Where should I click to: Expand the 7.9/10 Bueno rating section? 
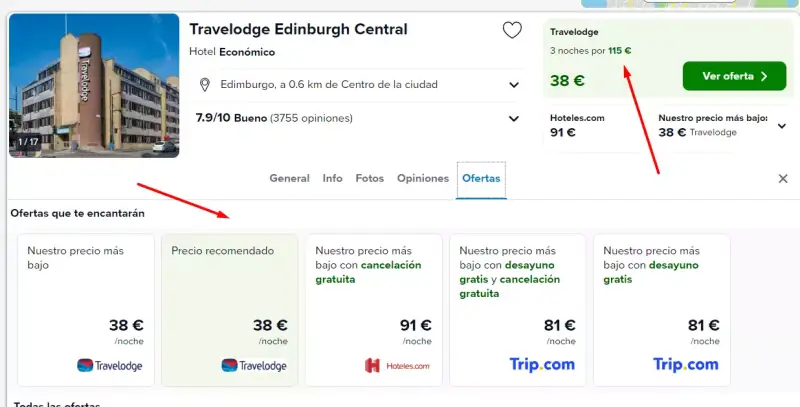[x=514, y=119]
